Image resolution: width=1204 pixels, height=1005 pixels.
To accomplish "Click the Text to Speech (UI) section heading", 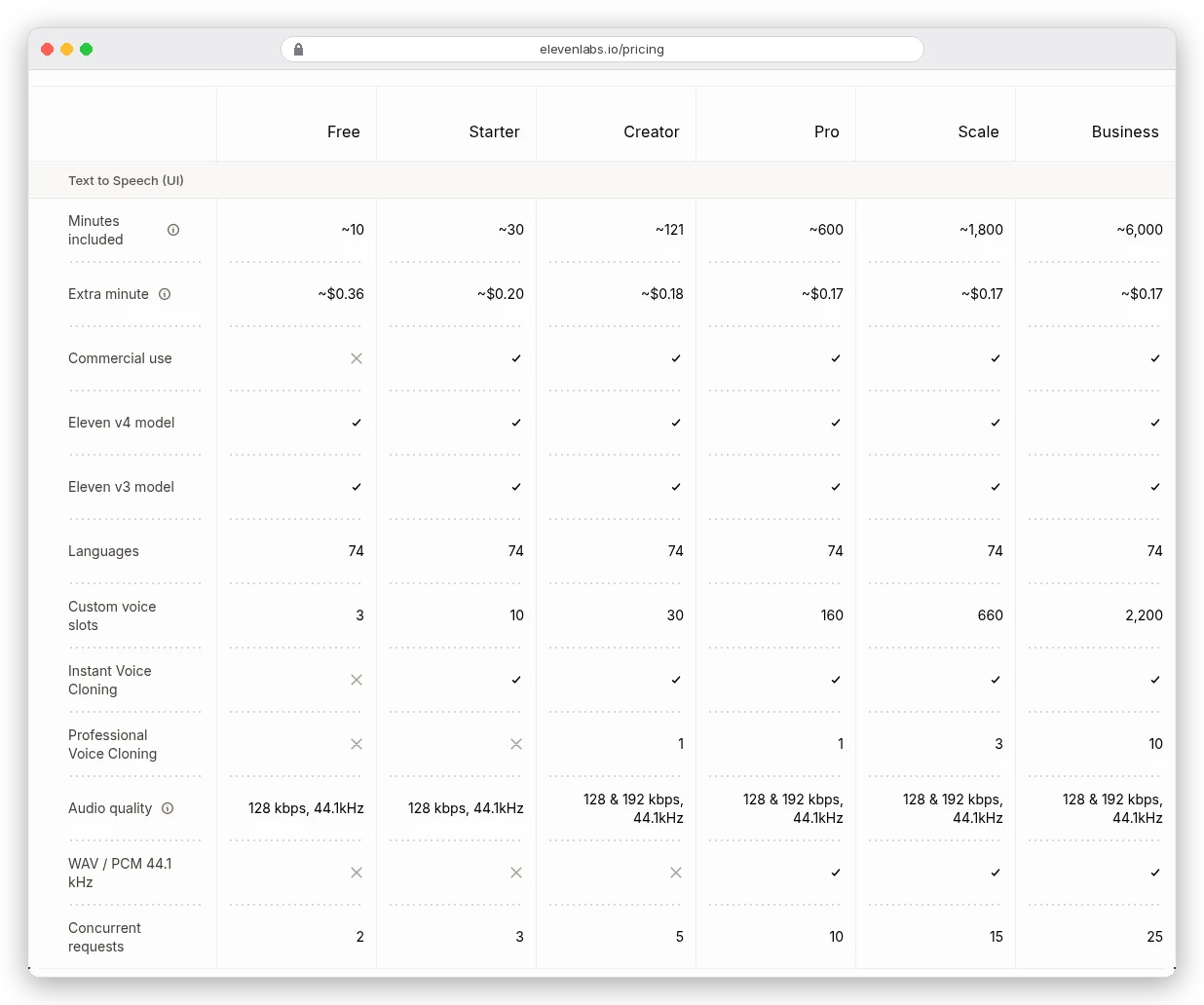I will pyautogui.click(x=126, y=180).
